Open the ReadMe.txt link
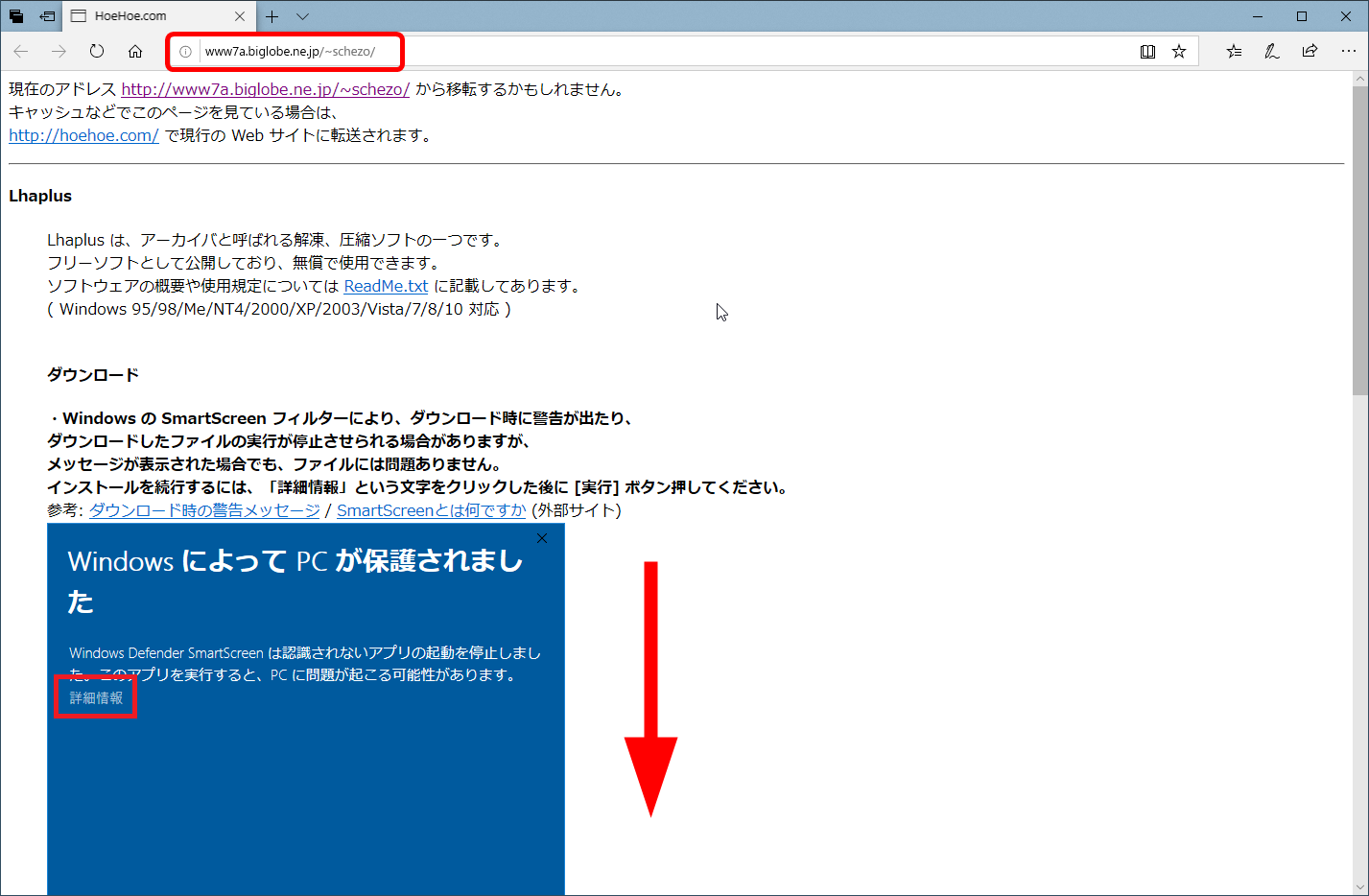The width and height of the screenshot is (1369, 896). [386, 286]
